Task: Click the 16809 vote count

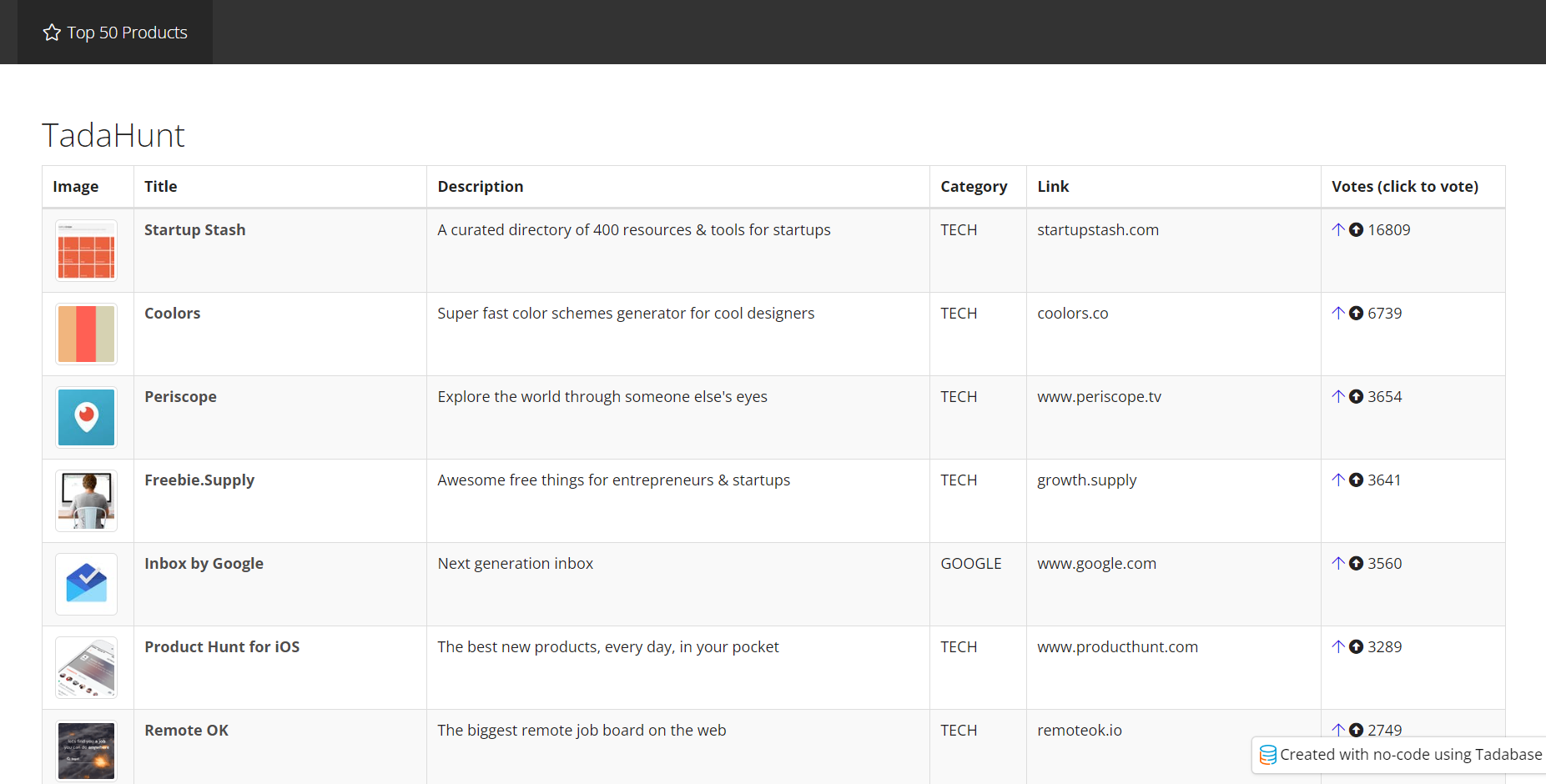Action: coord(1389,229)
